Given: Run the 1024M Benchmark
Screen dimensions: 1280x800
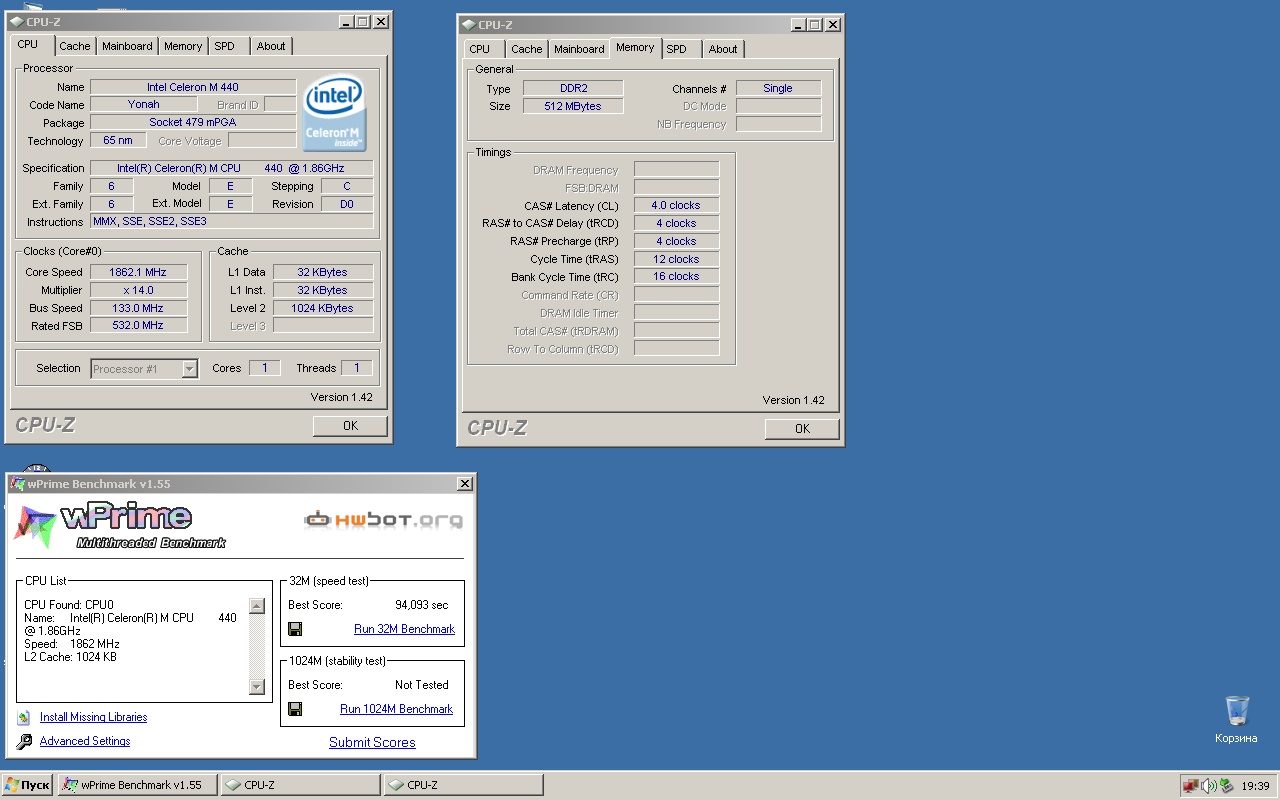Looking at the screenshot, I should pos(396,709).
